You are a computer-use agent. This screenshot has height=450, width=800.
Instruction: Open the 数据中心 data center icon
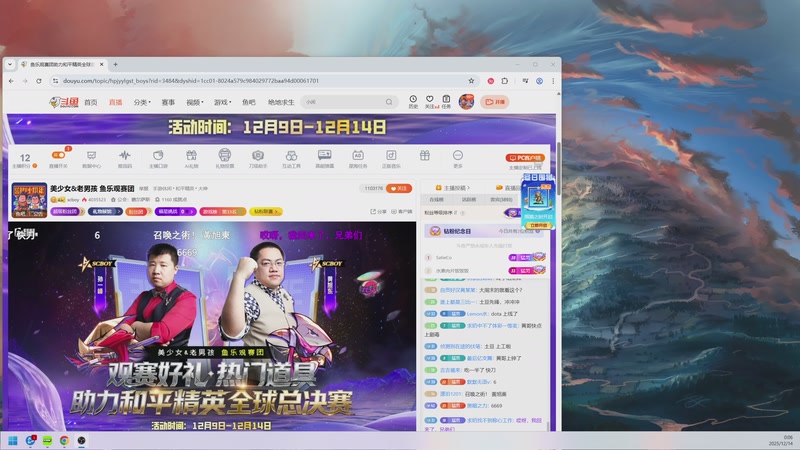click(91, 155)
